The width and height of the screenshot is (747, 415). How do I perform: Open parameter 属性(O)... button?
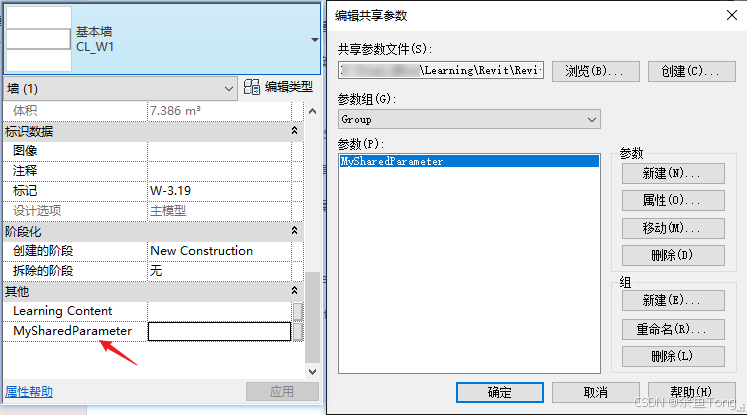[x=672, y=200]
